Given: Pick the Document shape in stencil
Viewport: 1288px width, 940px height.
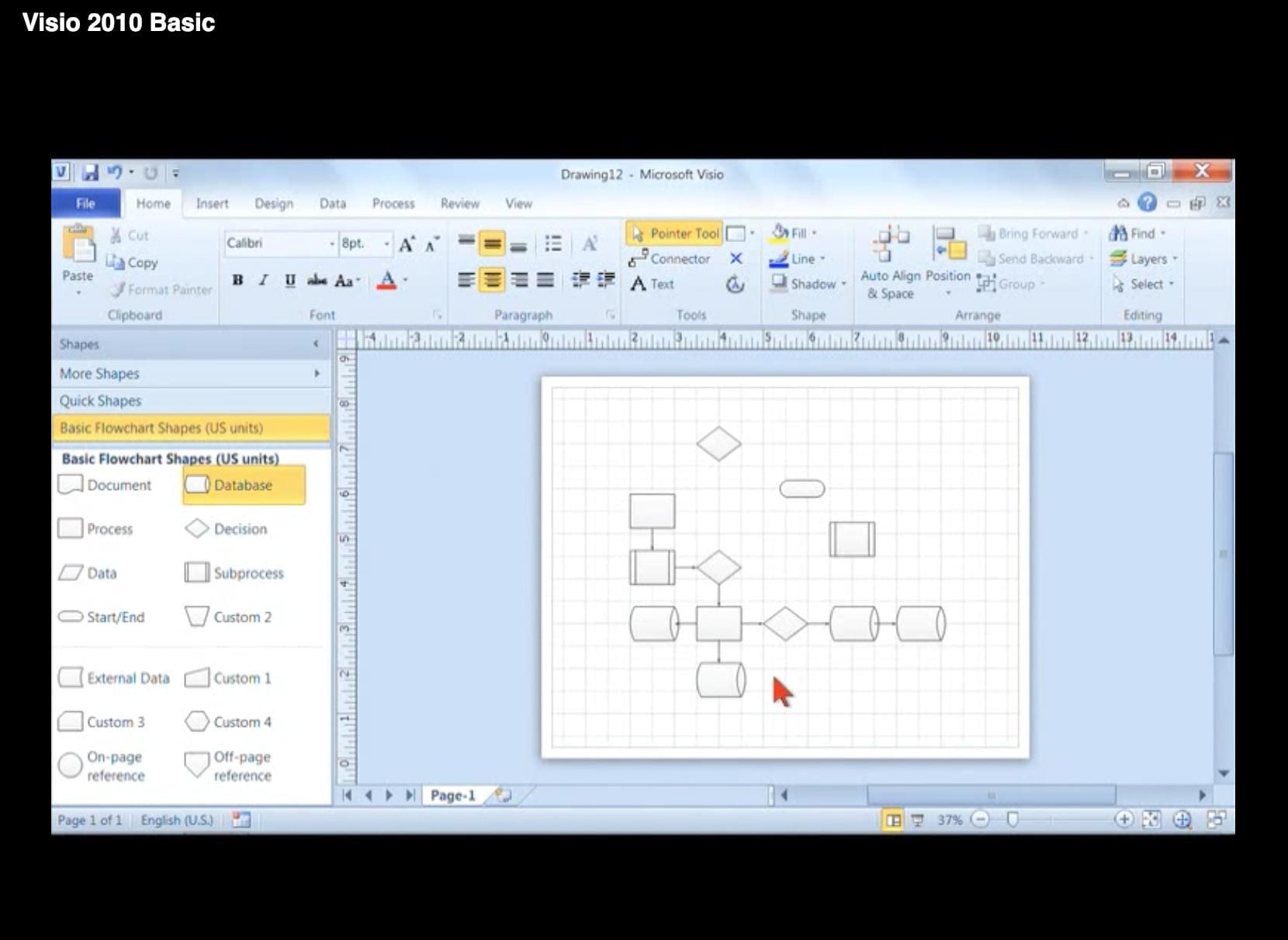Looking at the screenshot, I should [x=105, y=485].
